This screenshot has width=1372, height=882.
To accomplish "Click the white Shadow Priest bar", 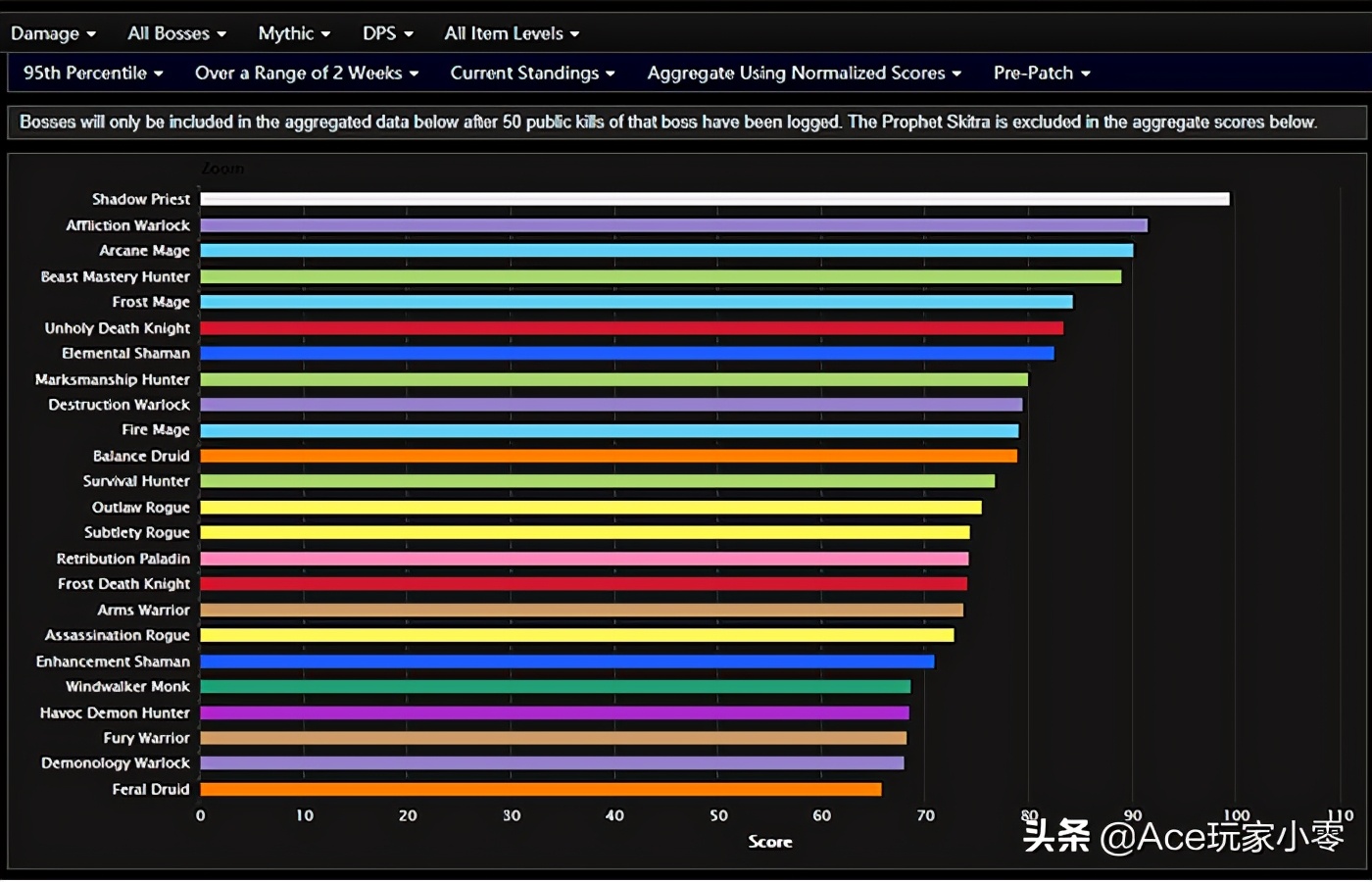I will coord(714,199).
